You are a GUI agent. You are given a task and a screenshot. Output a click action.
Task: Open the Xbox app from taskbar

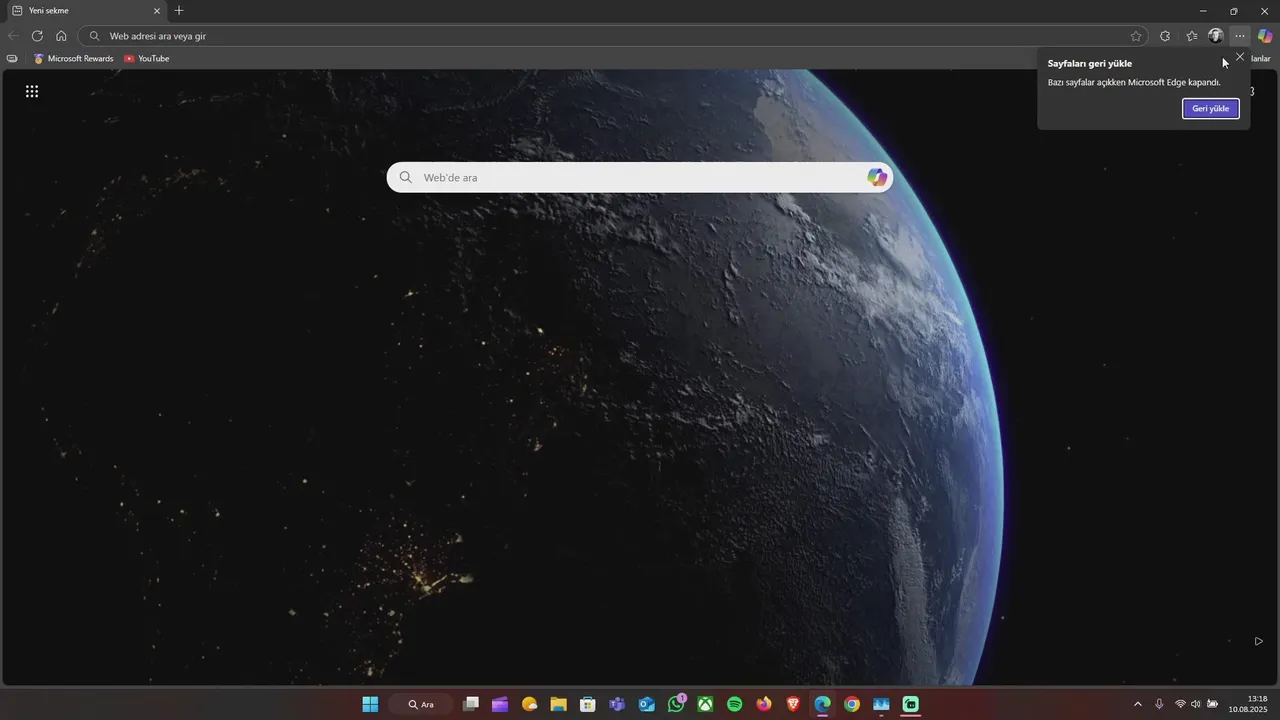[705, 704]
